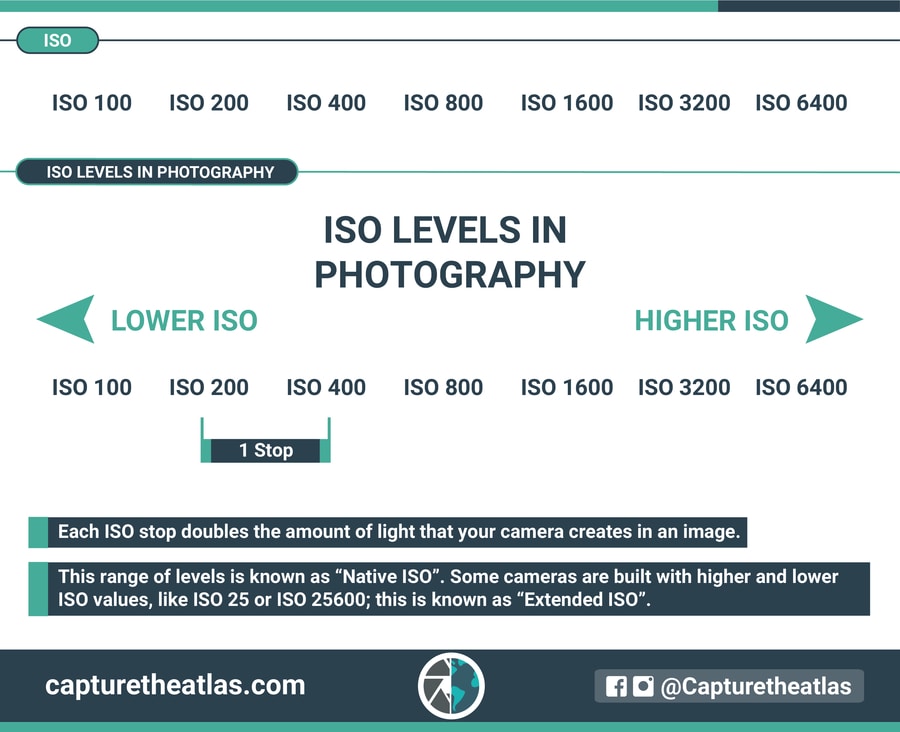The height and width of the screenshot is (732, 900).
Task: Click the Lower ISO left arrow
Action: 67,319
